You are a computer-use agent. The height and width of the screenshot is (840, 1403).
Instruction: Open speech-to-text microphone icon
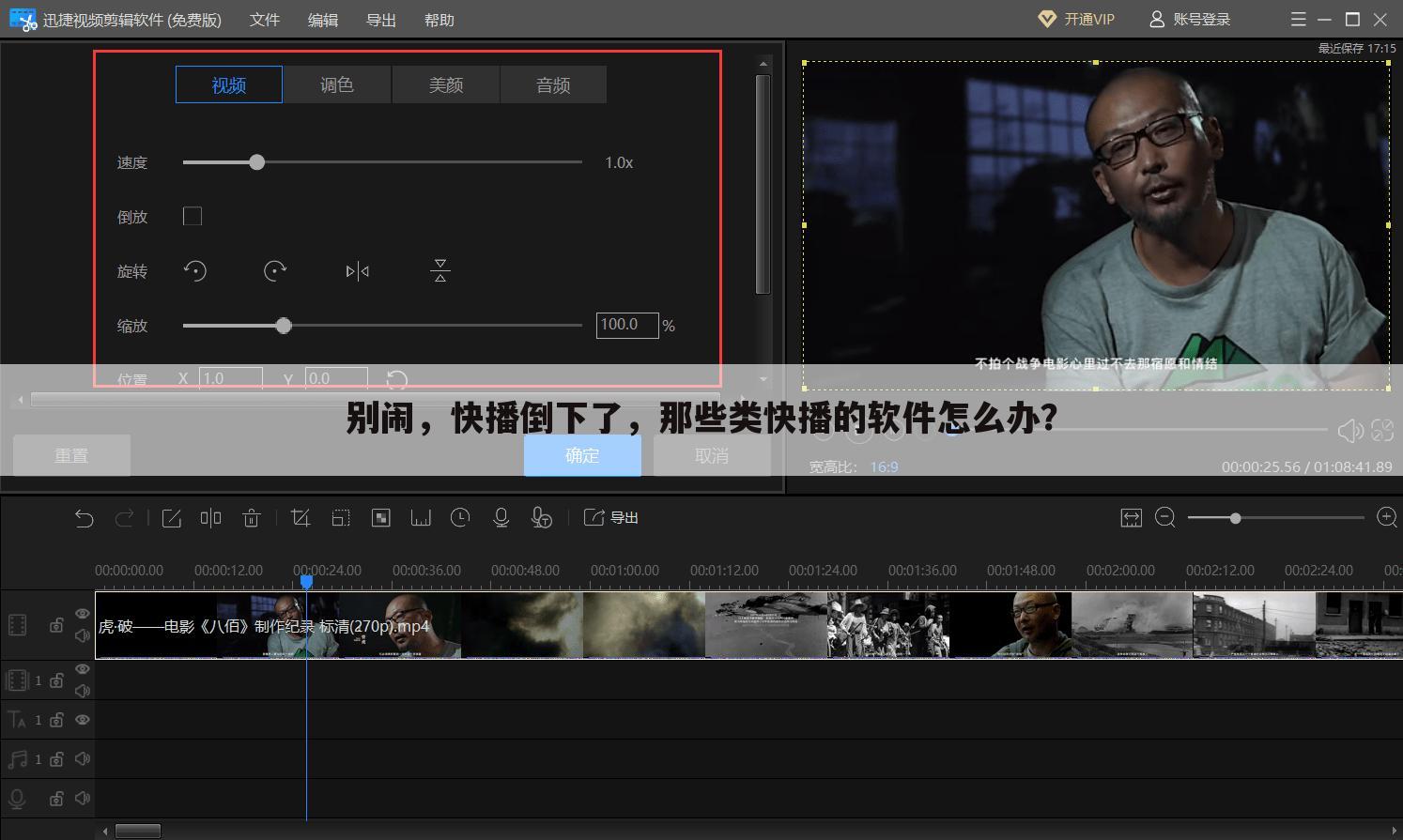542,518
